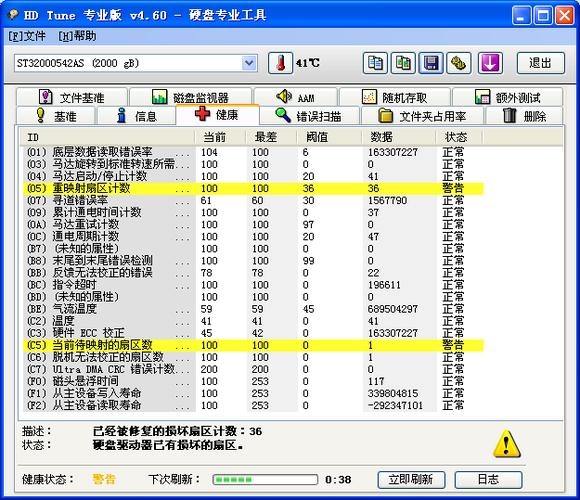The image size is (580, 500).
Task: Click the purple down-arrow icon
Action: pyautogui.click(x=490, y=63)
